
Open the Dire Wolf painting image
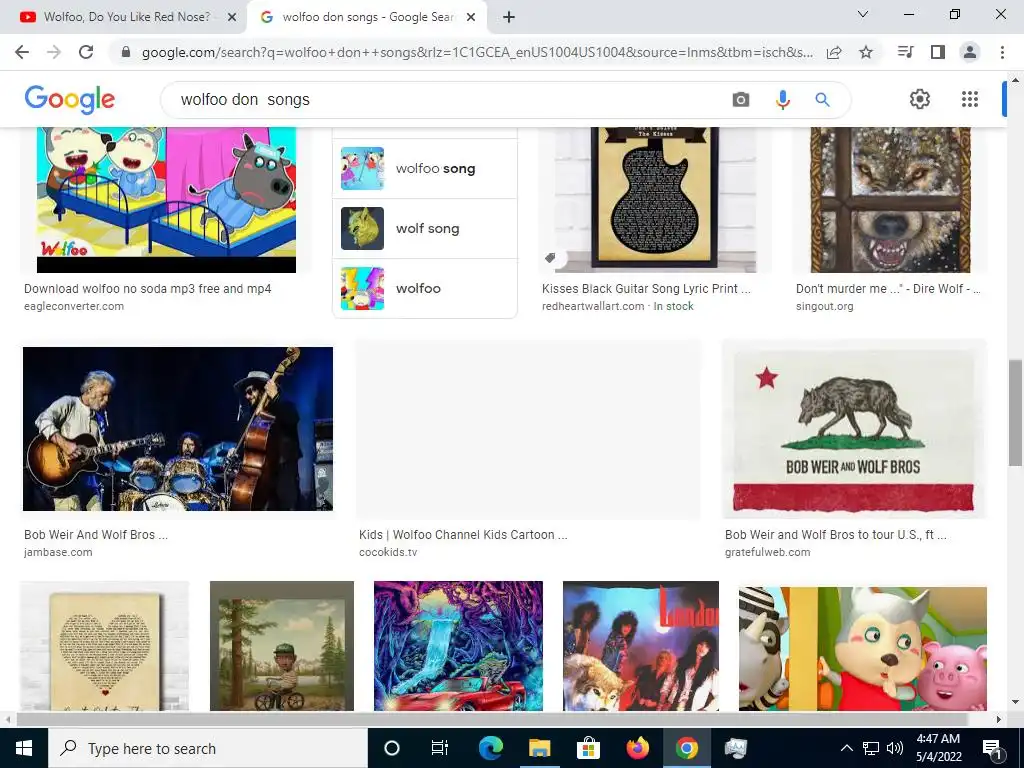[890, 200]
